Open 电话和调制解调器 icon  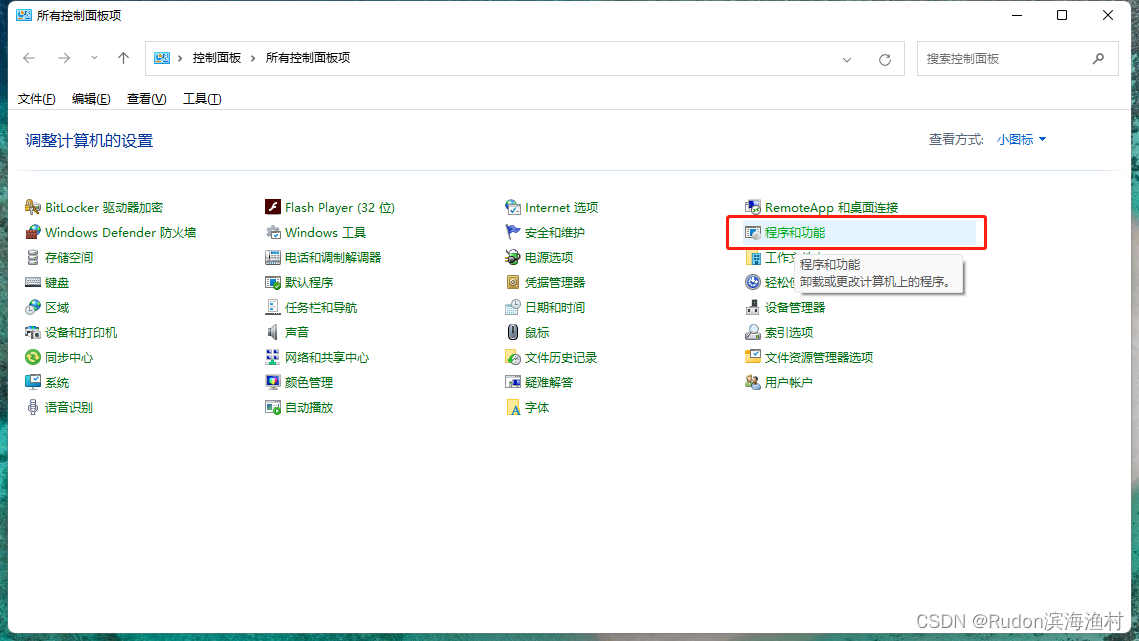(272, 257)
